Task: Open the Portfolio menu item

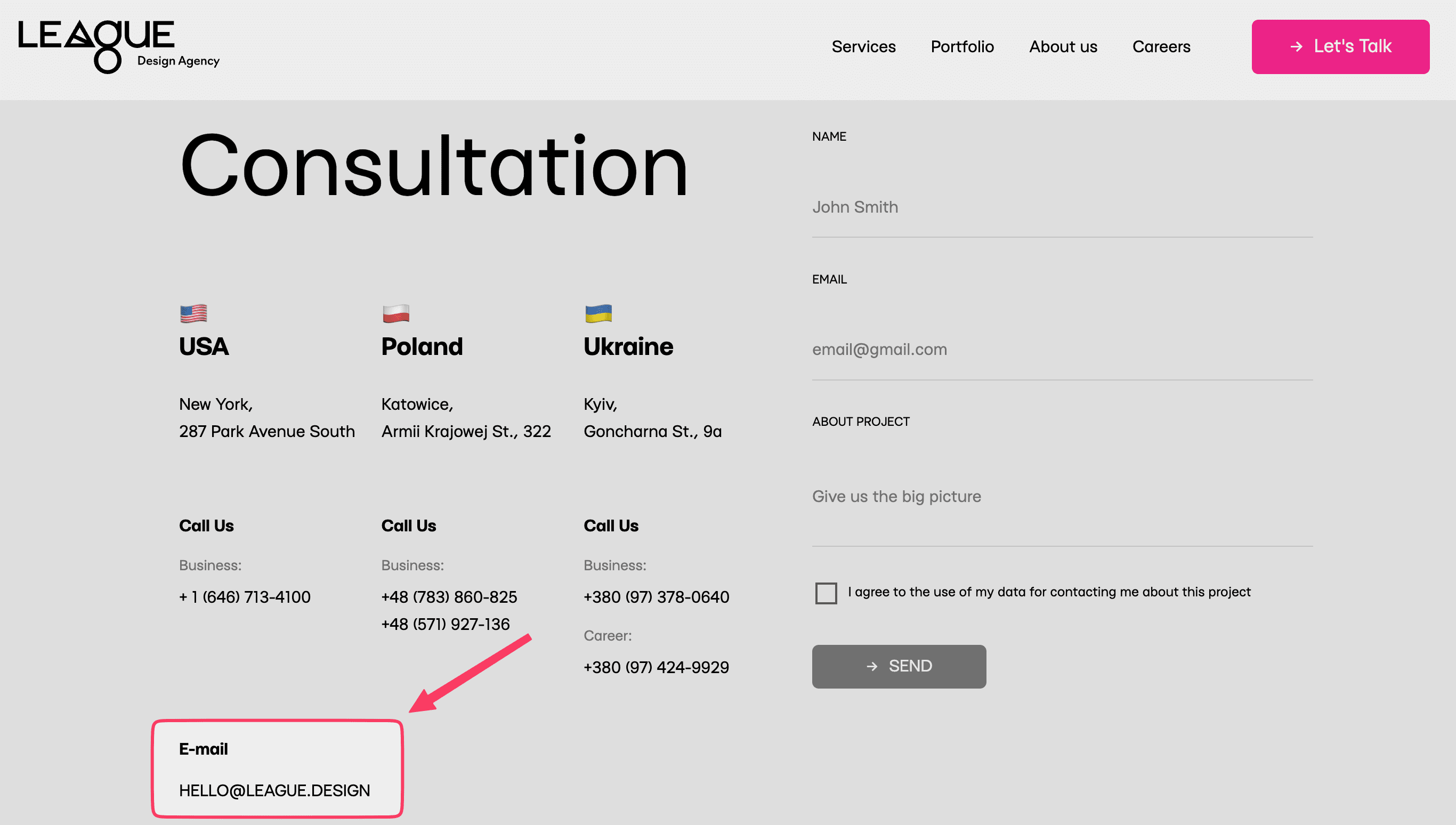Action: point(962,46)
